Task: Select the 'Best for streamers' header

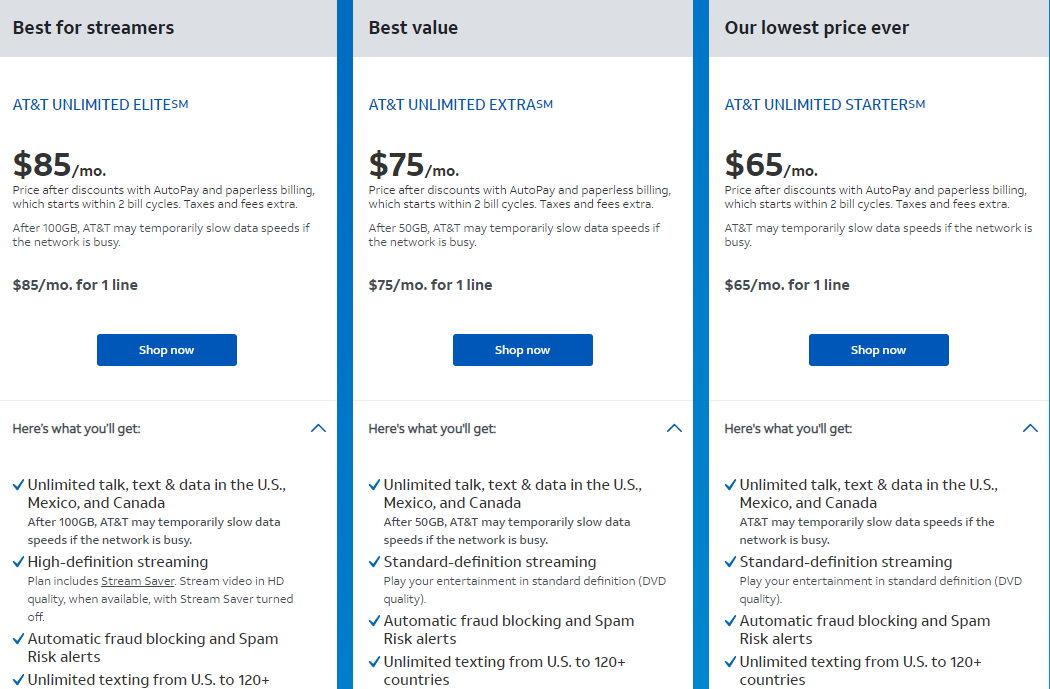Action: point(93,28)
